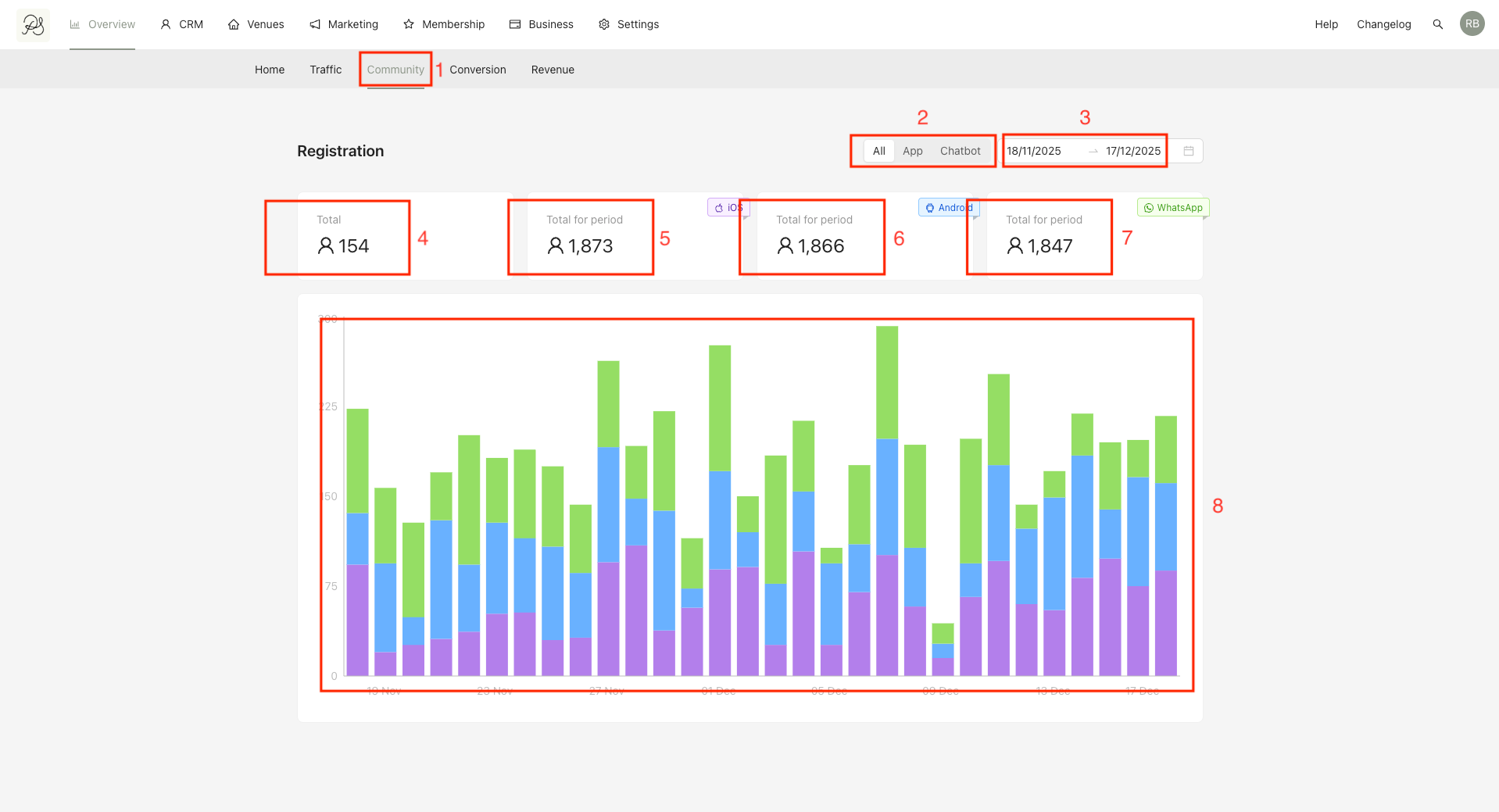Open the Membership navigation menu
1499x812 pixels.
444,24
